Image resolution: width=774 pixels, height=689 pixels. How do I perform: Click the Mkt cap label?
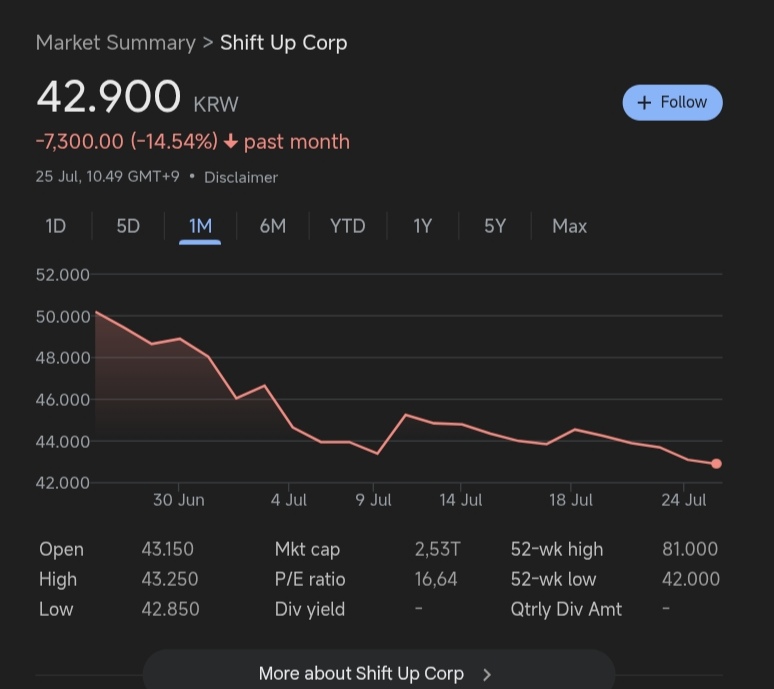click(x=308, y=549)
